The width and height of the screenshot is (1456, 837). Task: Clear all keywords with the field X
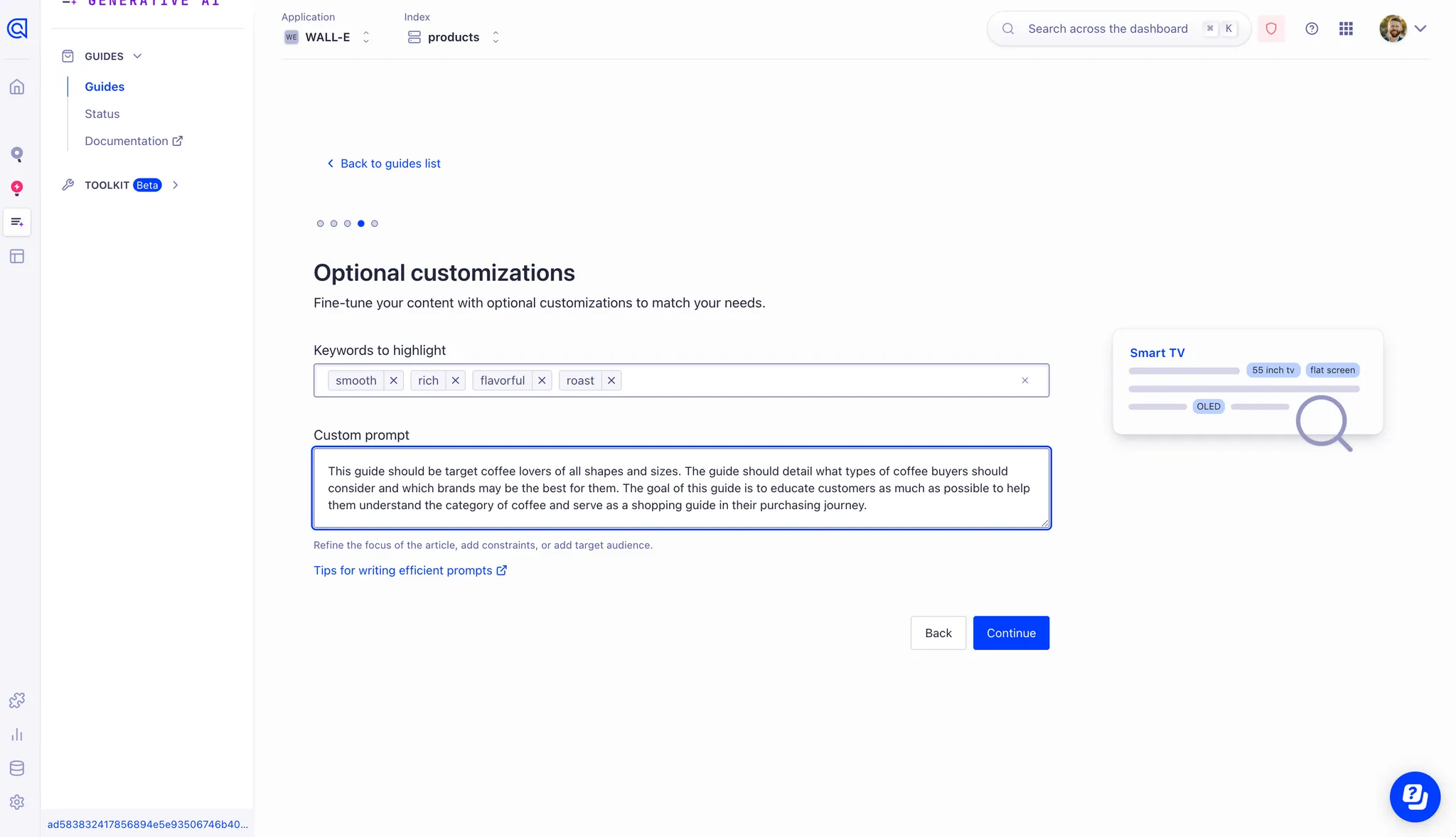[1025, 380]
